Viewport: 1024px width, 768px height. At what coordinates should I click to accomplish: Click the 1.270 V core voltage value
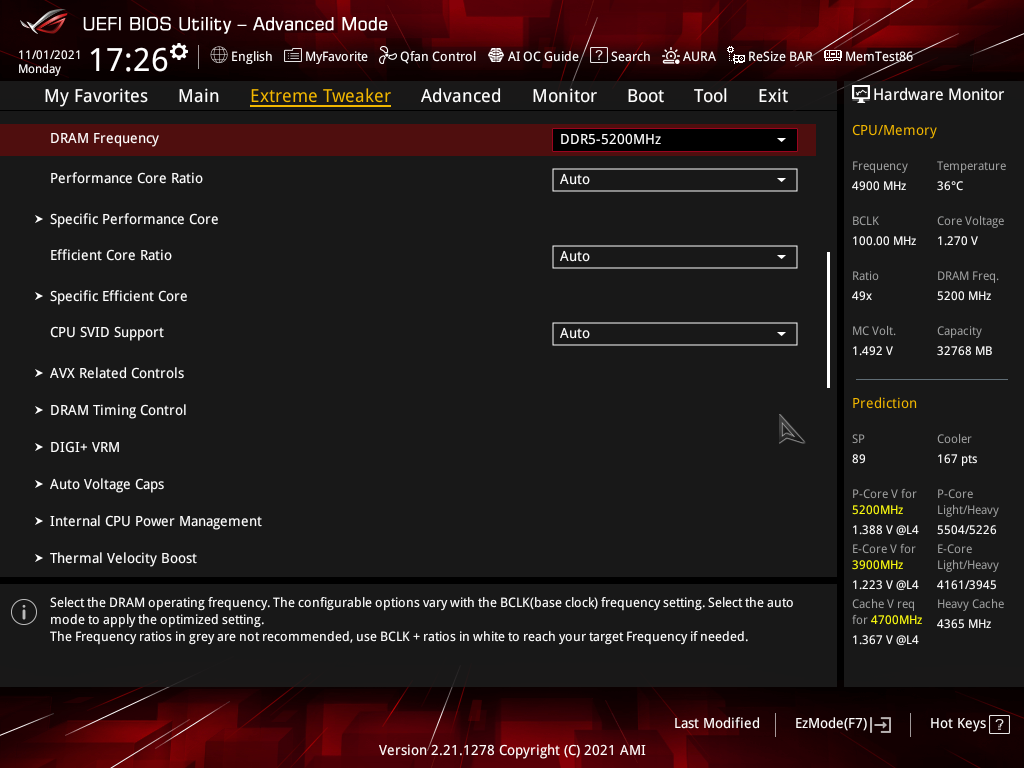(957, 241)
